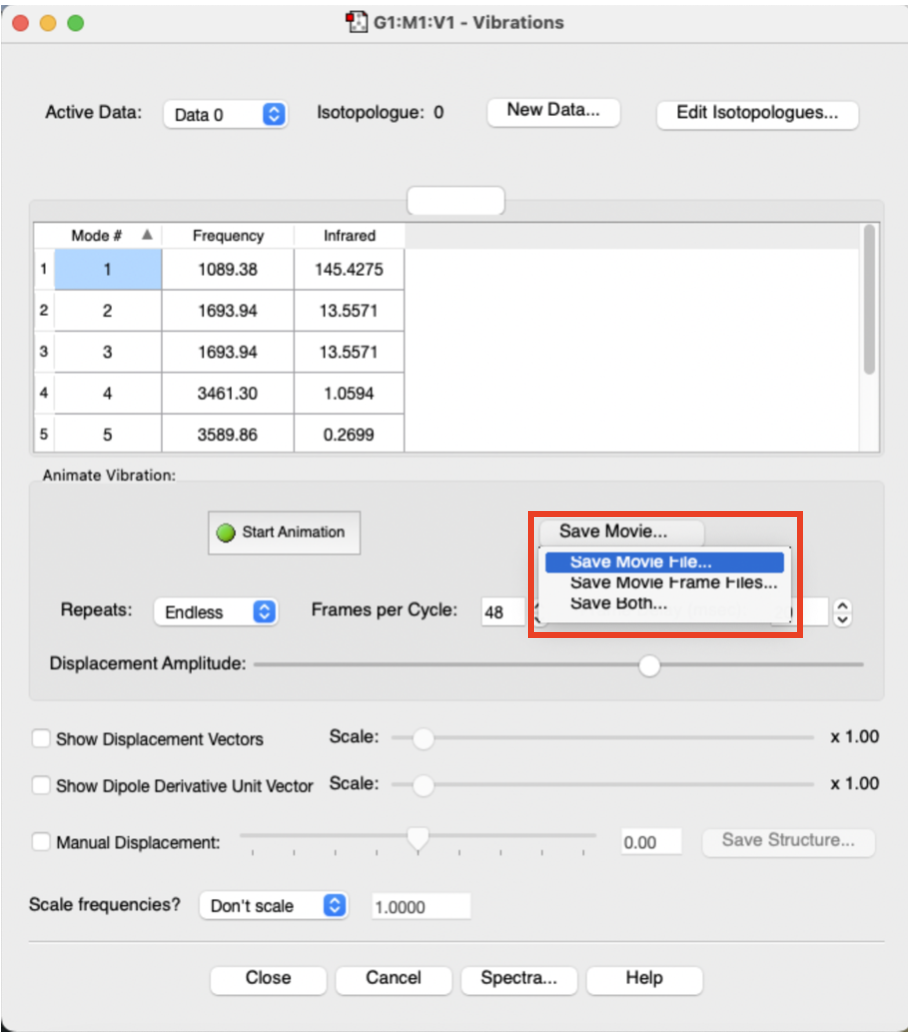Click the Mode # column sort arrow
This screenshot has width=908, height=1034.
click(x=147, y=235)
